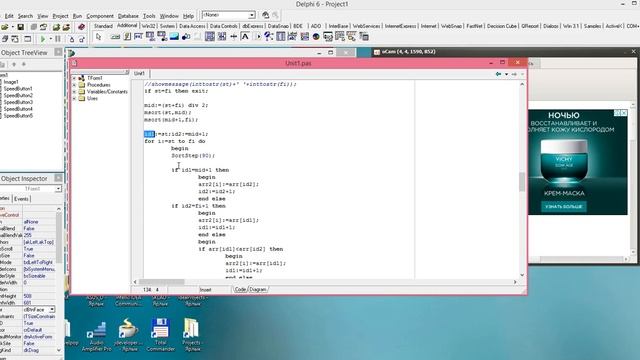
Task: Pick the BitBtn component from Additional palette
Action: (x=115, y=37)
